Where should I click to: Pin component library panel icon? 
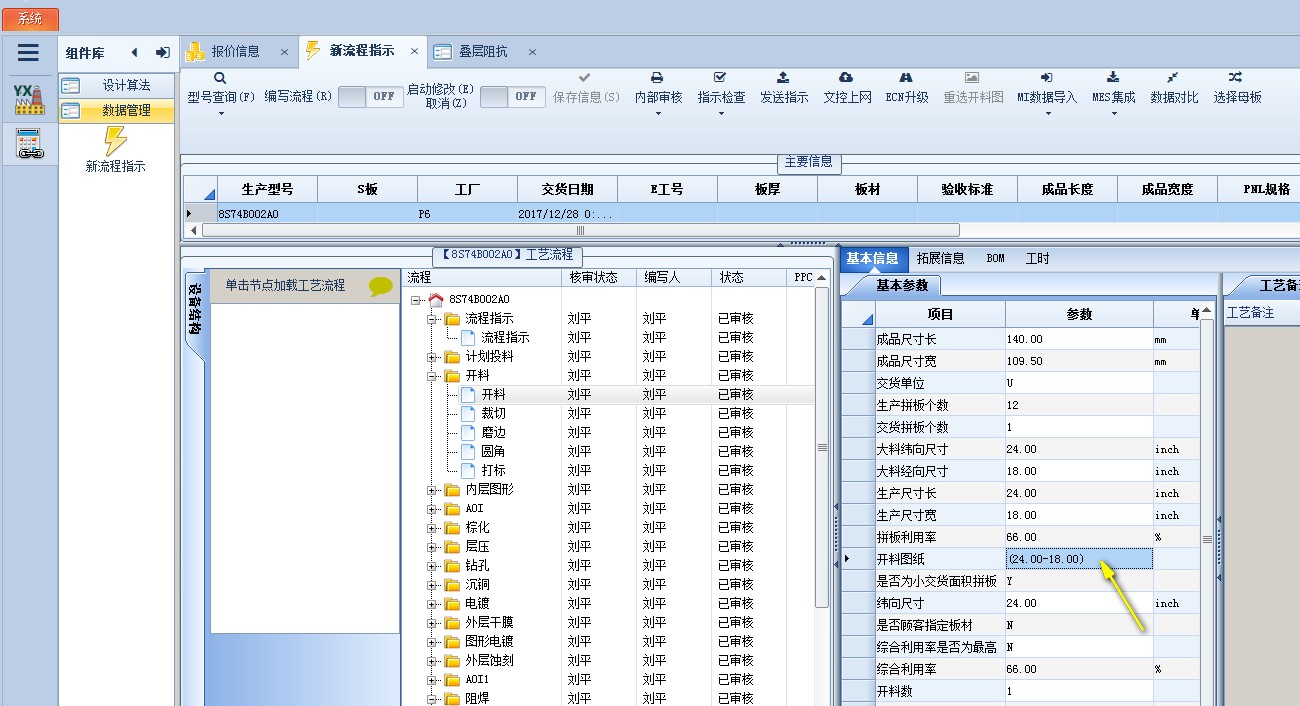(162, 53)
